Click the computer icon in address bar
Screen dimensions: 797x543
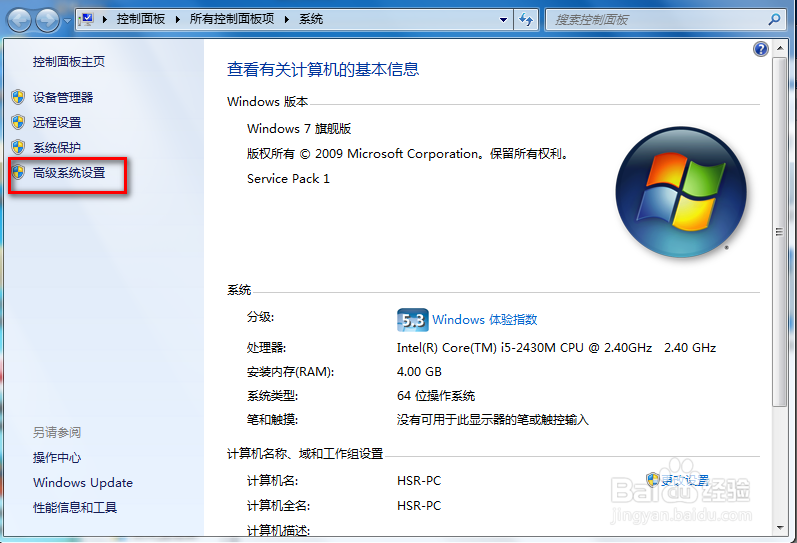(86, 20)
